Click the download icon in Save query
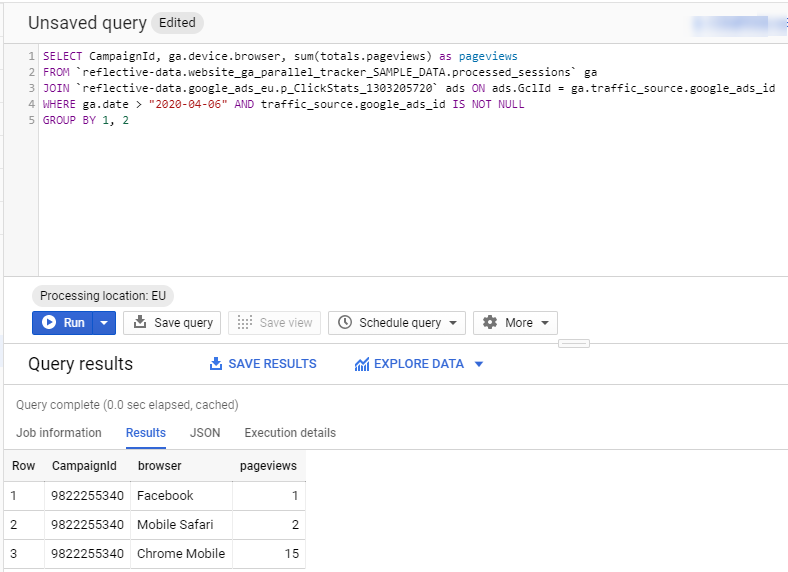This screenshot has height=572, width=788. 140,322
